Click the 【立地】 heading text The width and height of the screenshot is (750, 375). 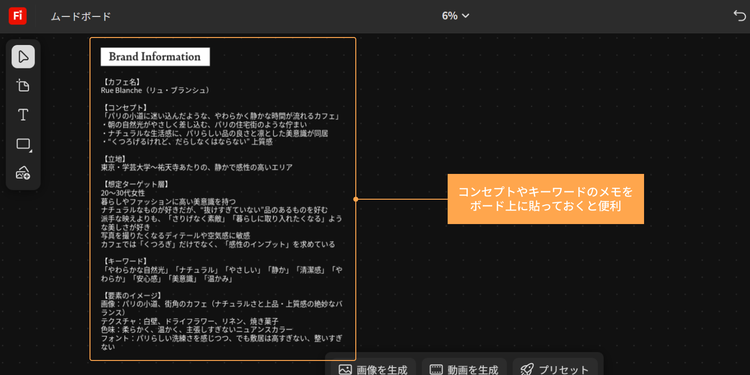pos(115,159)
